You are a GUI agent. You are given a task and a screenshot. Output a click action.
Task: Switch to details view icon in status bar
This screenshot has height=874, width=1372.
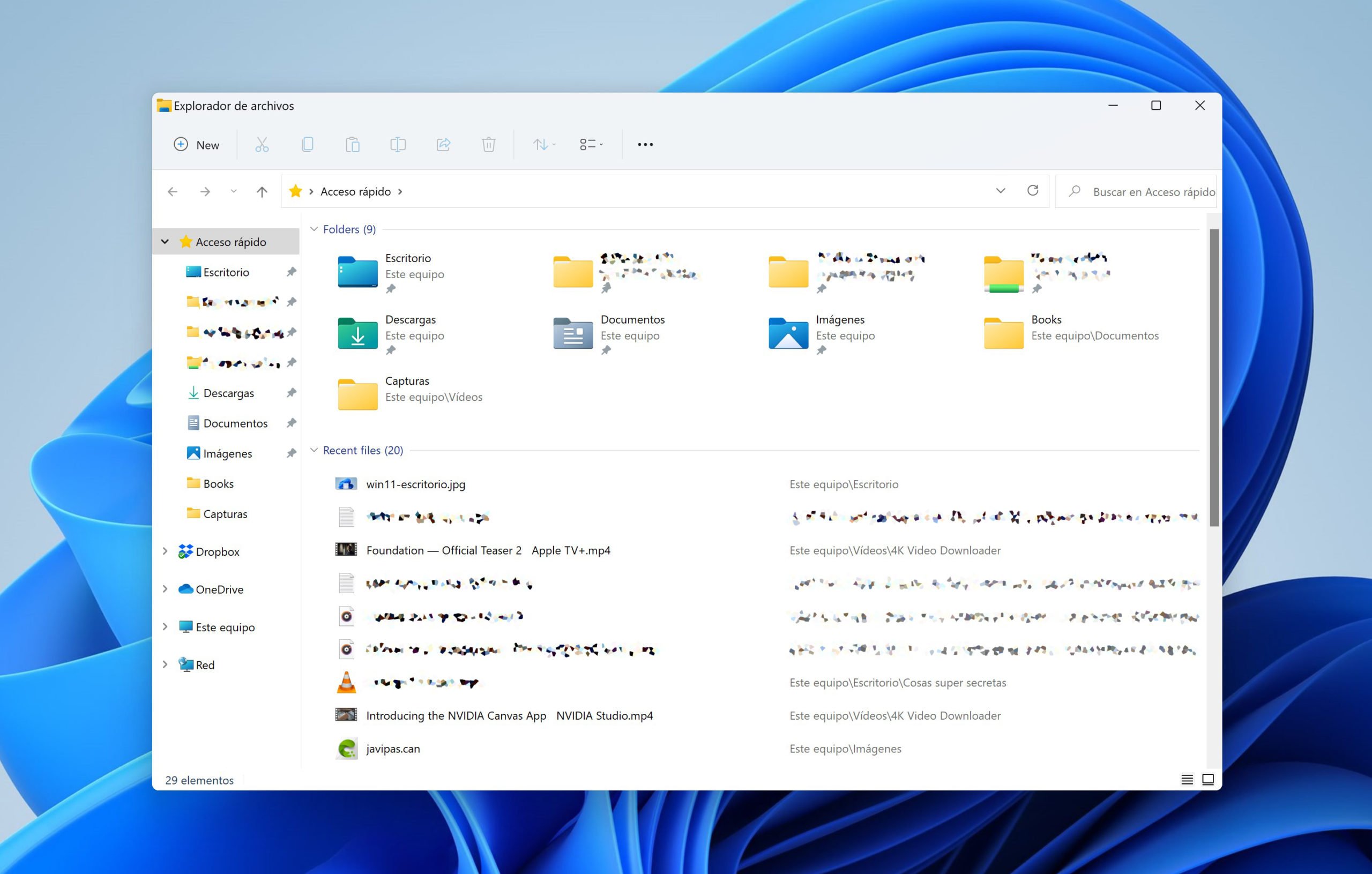1187,780
